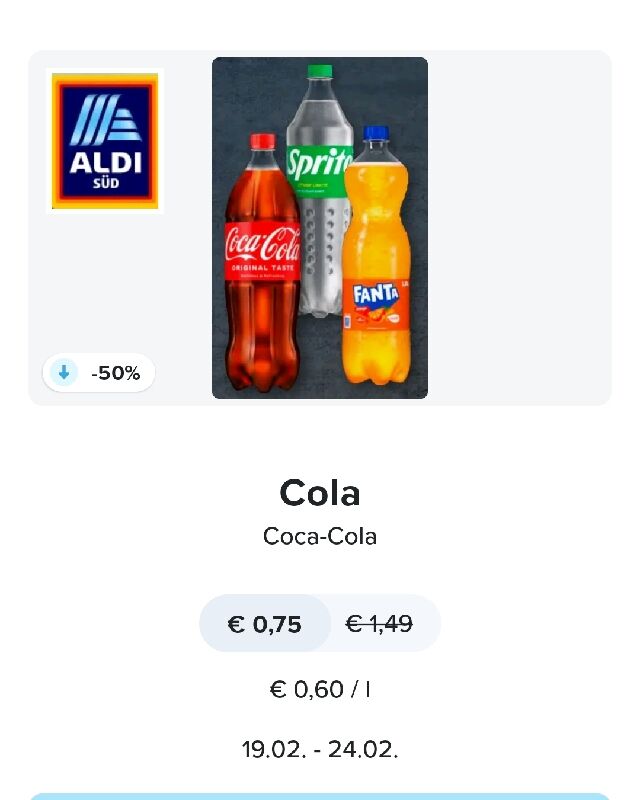Open the Cola product title
Screen dimensions: 640x800
[x=320, y=493]
